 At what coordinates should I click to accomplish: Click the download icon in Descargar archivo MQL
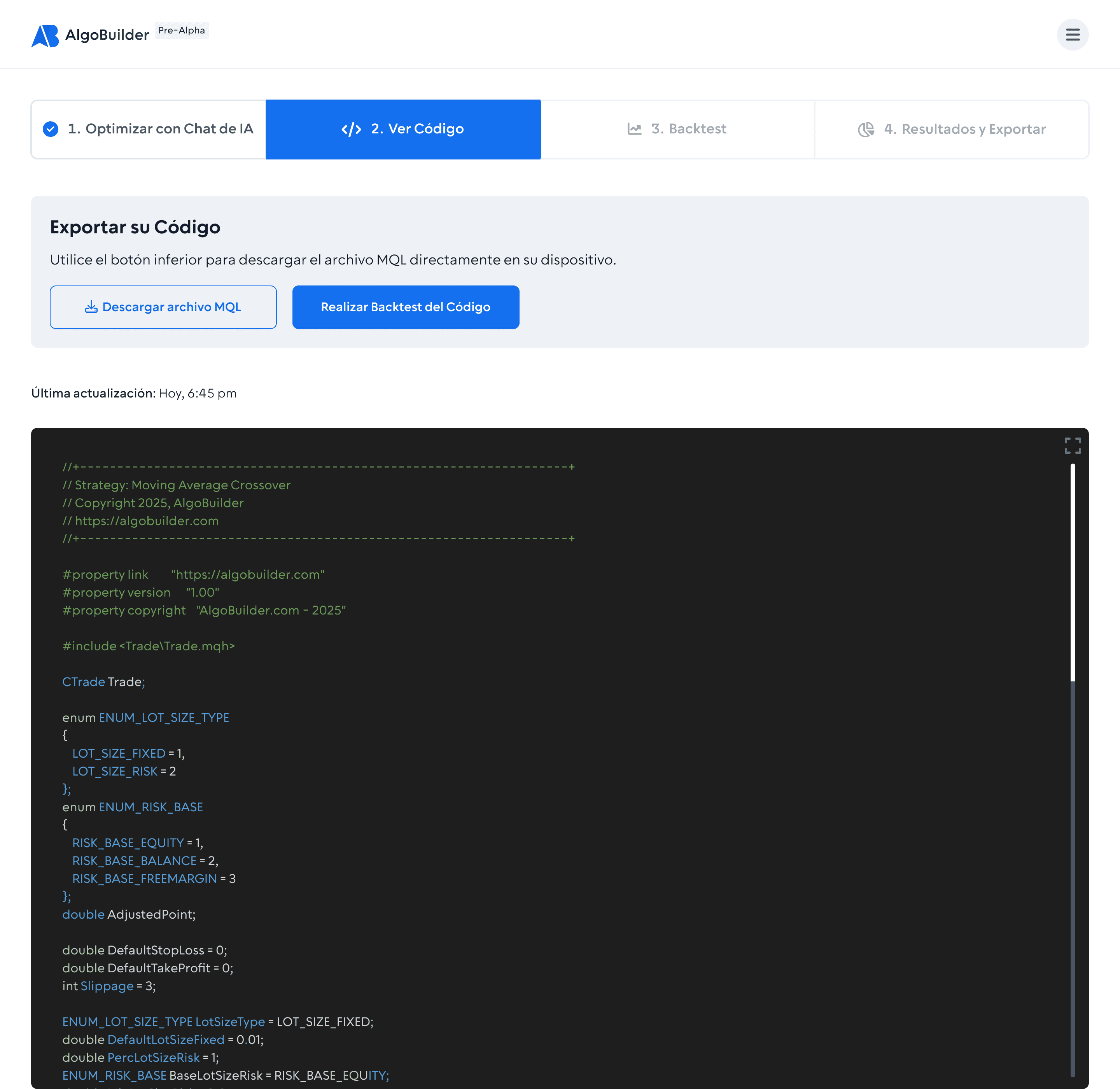point(91,307)
